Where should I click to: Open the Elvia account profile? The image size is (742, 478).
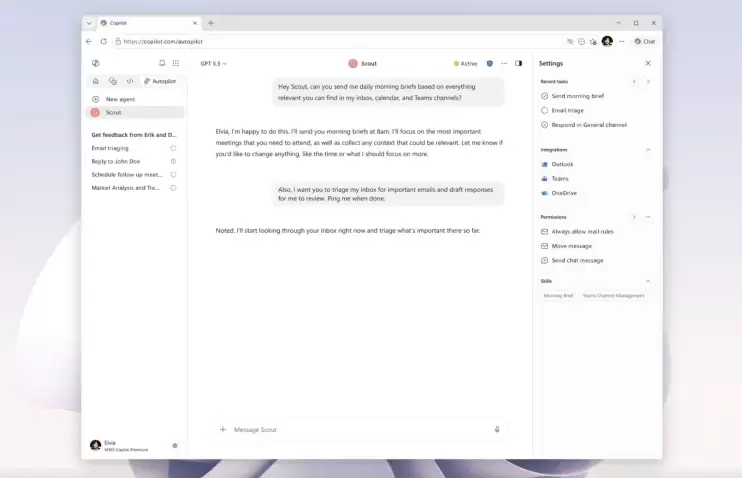pyautogui.click(x=119, y=445)
